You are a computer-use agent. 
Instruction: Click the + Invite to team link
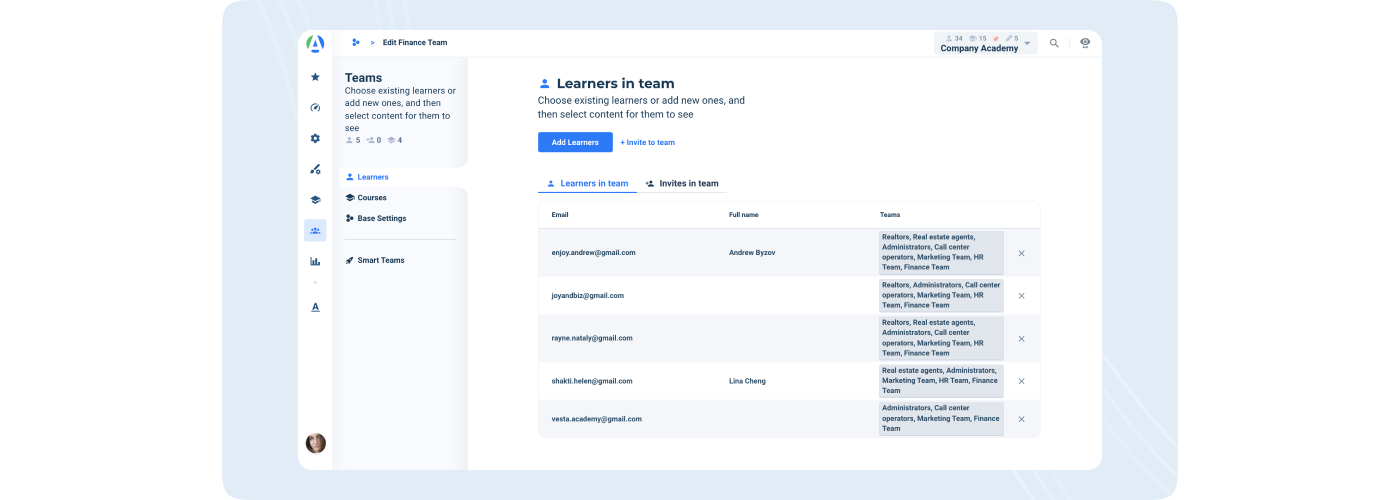coord(647,142)
